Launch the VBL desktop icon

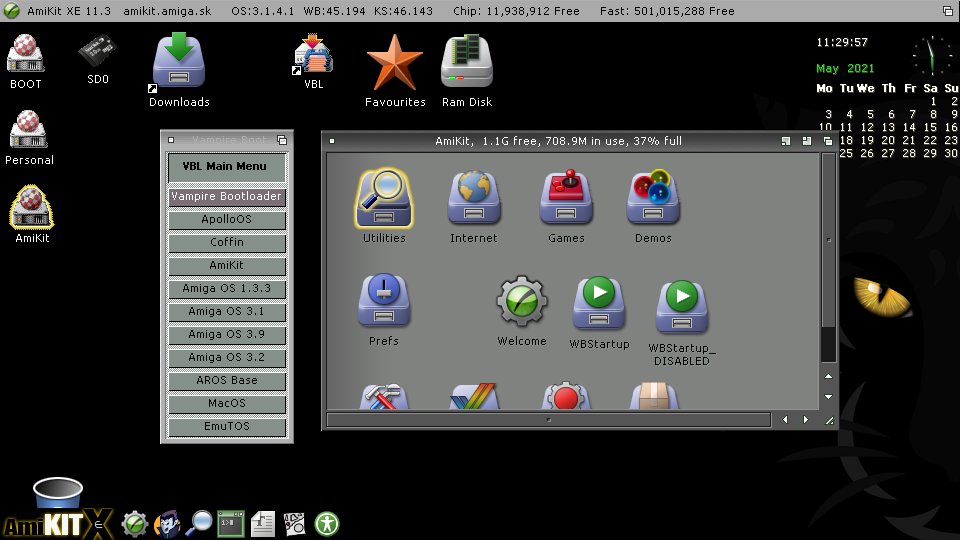313,54
